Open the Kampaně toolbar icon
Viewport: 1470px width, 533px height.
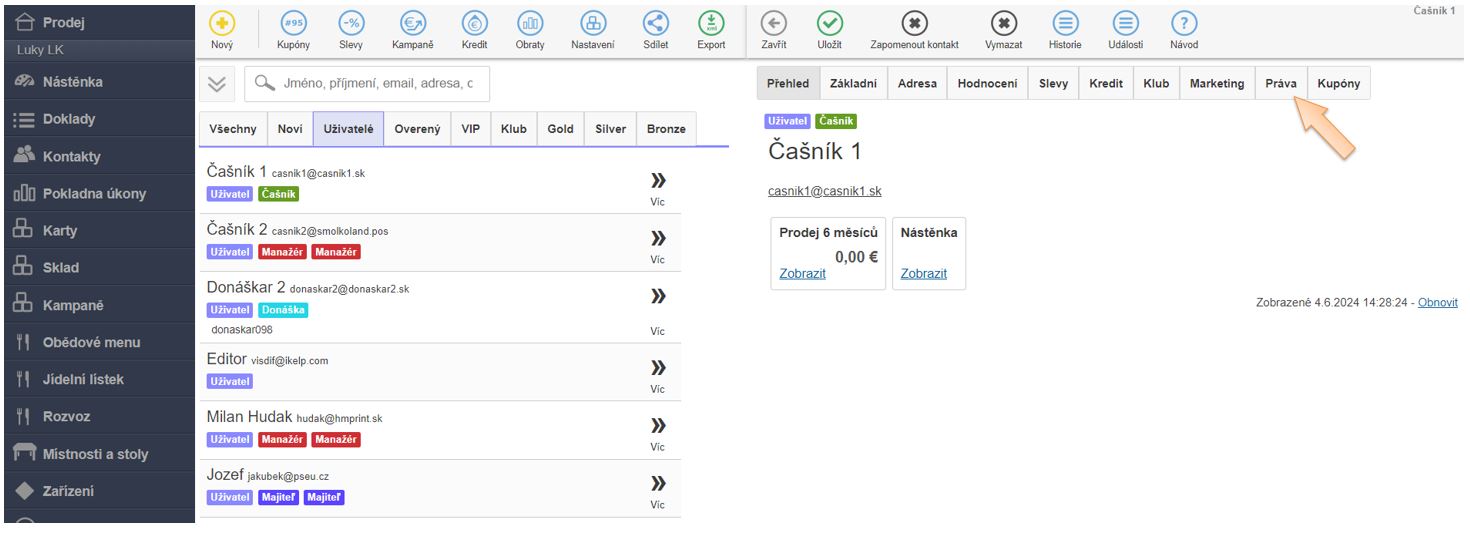[413, 24]
